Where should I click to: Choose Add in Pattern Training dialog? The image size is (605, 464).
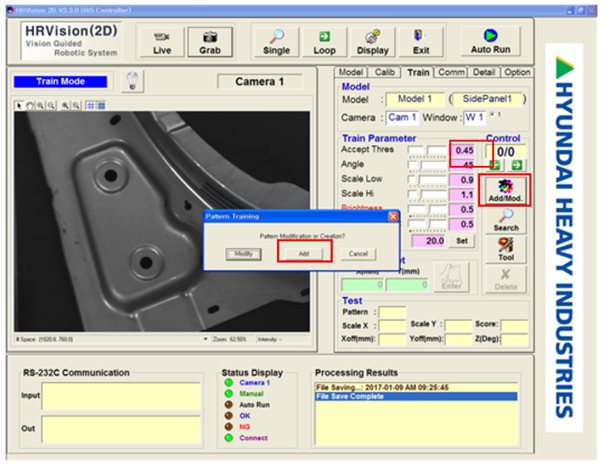(304, 254)
